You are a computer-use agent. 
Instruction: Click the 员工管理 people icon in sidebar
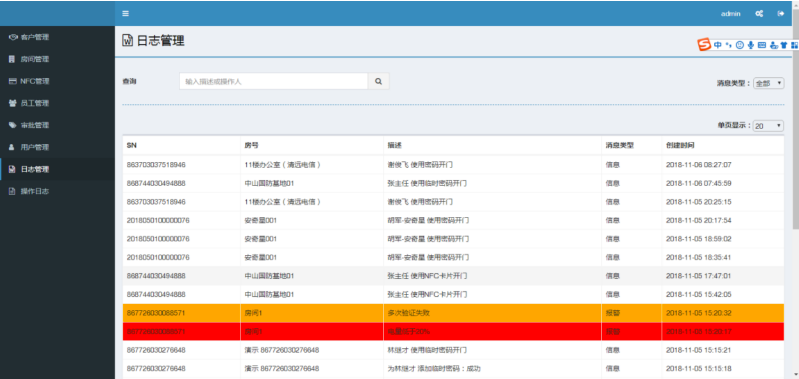click(x=13, y=103)
